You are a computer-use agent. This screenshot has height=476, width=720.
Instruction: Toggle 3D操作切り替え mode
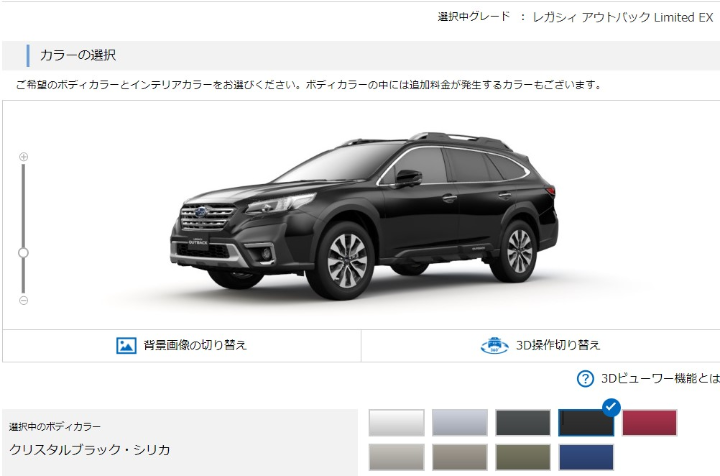click(558, 345)
